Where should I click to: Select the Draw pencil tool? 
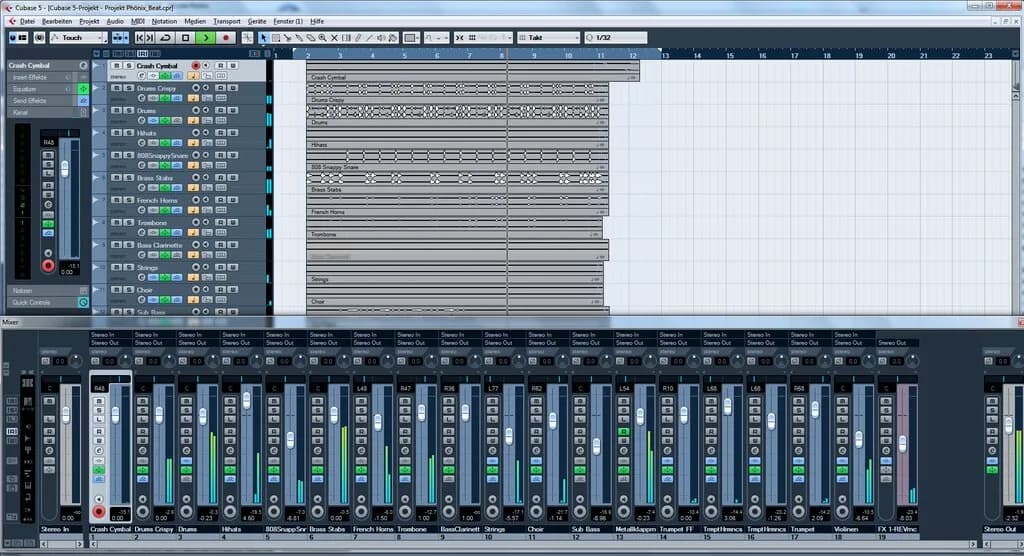point(358,38)
